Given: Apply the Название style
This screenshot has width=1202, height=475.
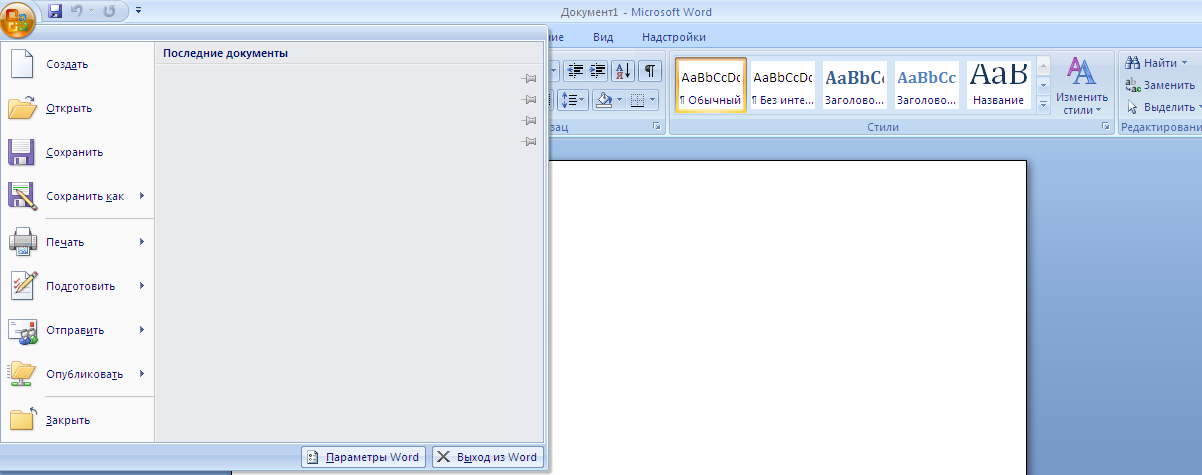Looking at the screenshot, I should (998, 85).
